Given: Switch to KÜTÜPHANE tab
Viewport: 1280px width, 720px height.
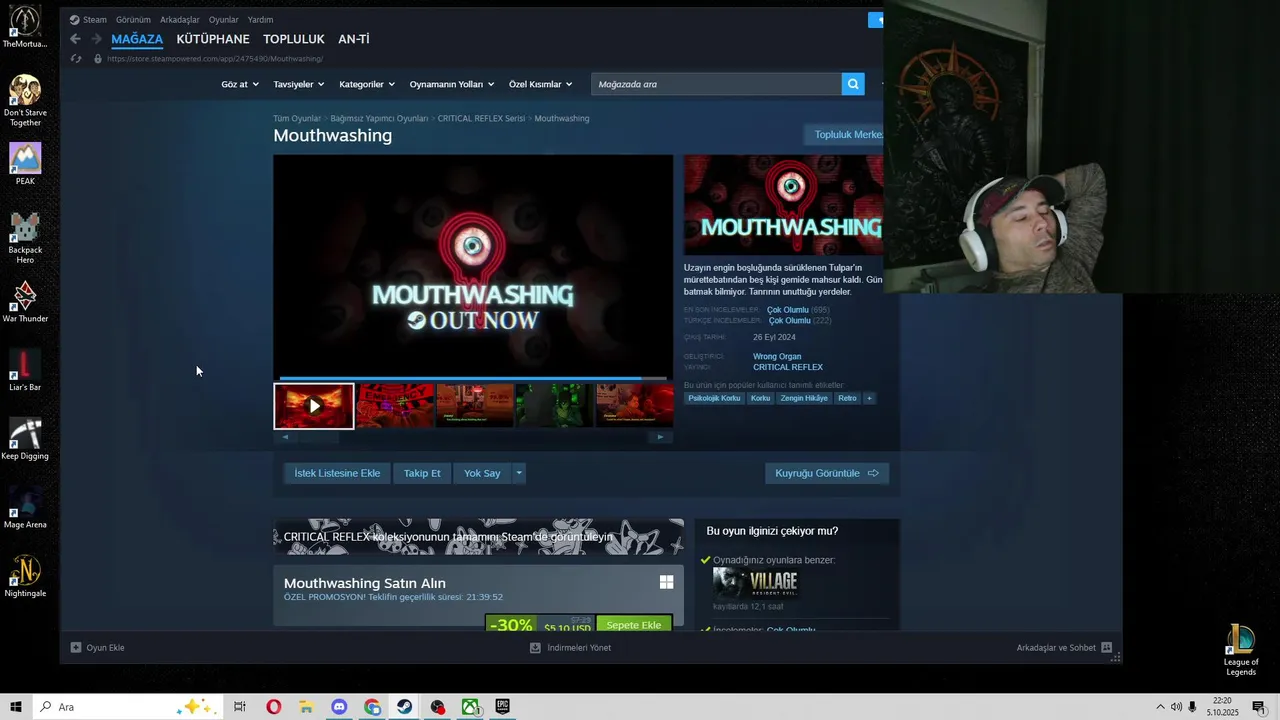Looking at the screenshot, I should click(x=213, y=39).
